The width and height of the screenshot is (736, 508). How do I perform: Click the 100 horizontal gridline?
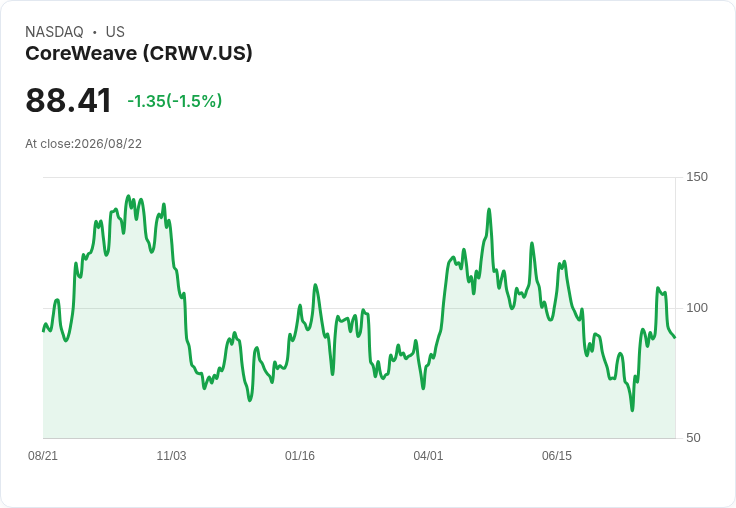click(x=359, y=308)
